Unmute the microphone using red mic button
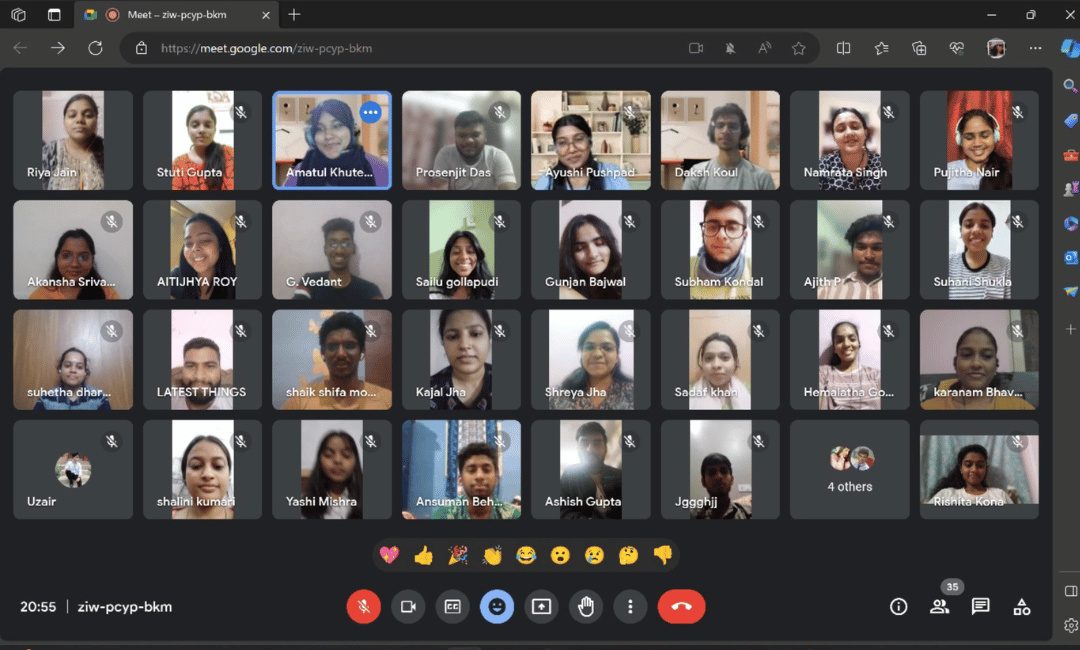 coord(363,606)
